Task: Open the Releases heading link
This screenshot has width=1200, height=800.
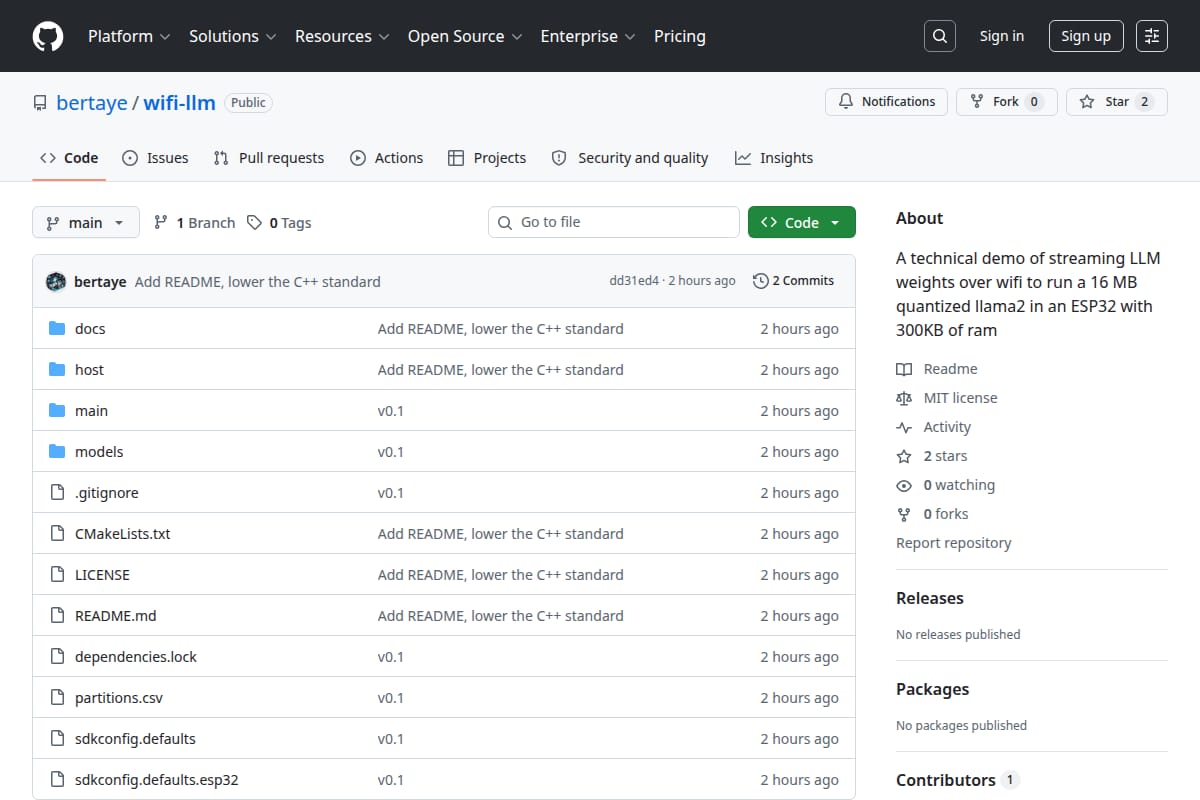Action: click(x=930, y=598)
